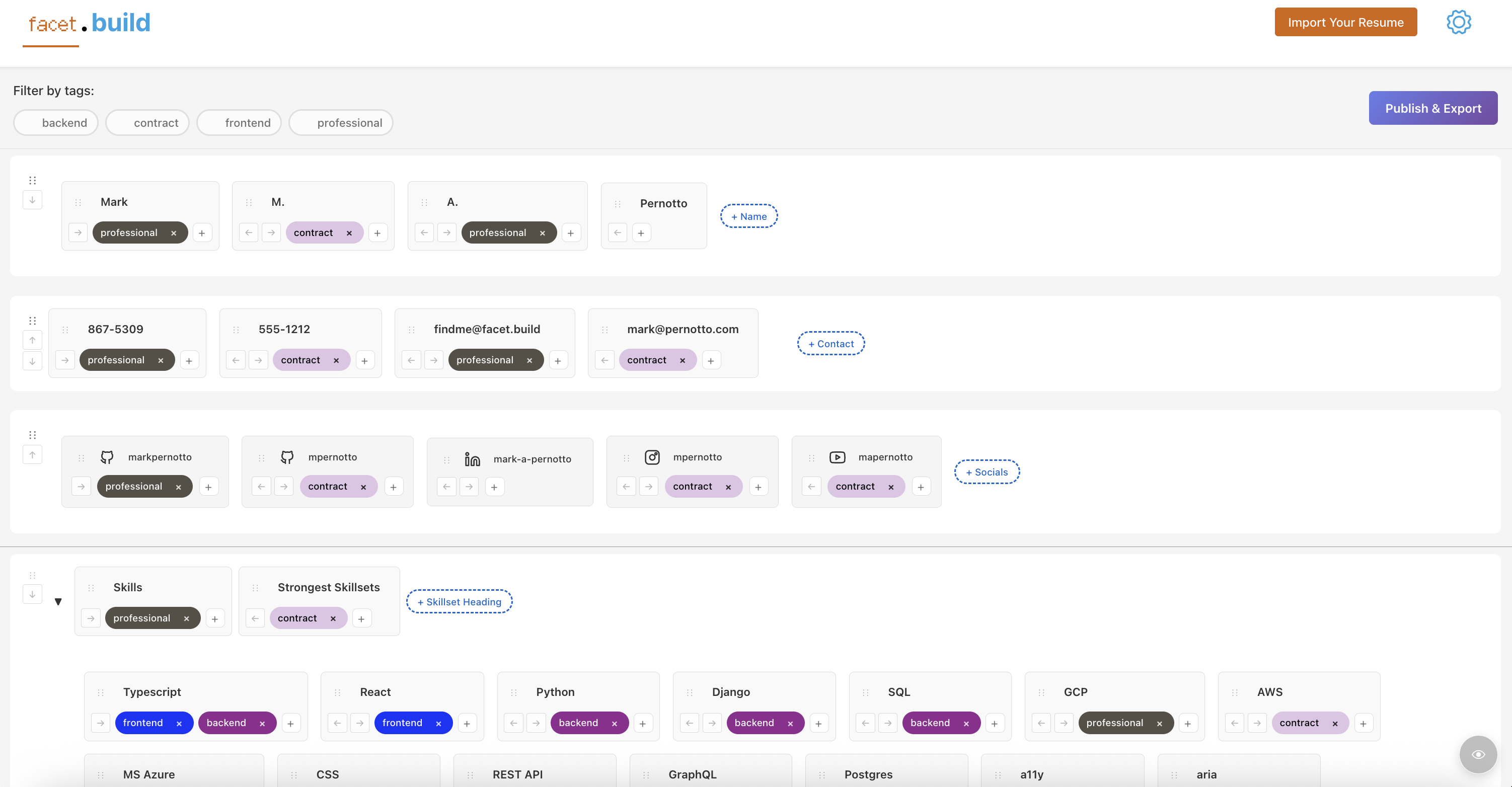Remove the backend tag from Django

pyautogui.click(x=790, y=723)
